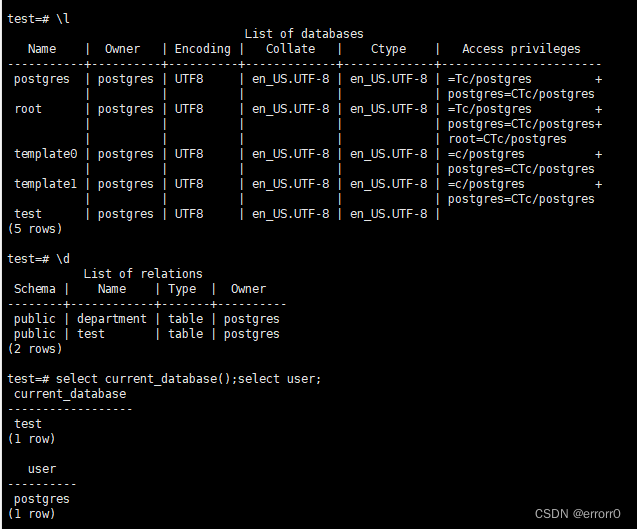
Task: Click the '(5 rows)' summary text
Action: [x=35, y=229]
